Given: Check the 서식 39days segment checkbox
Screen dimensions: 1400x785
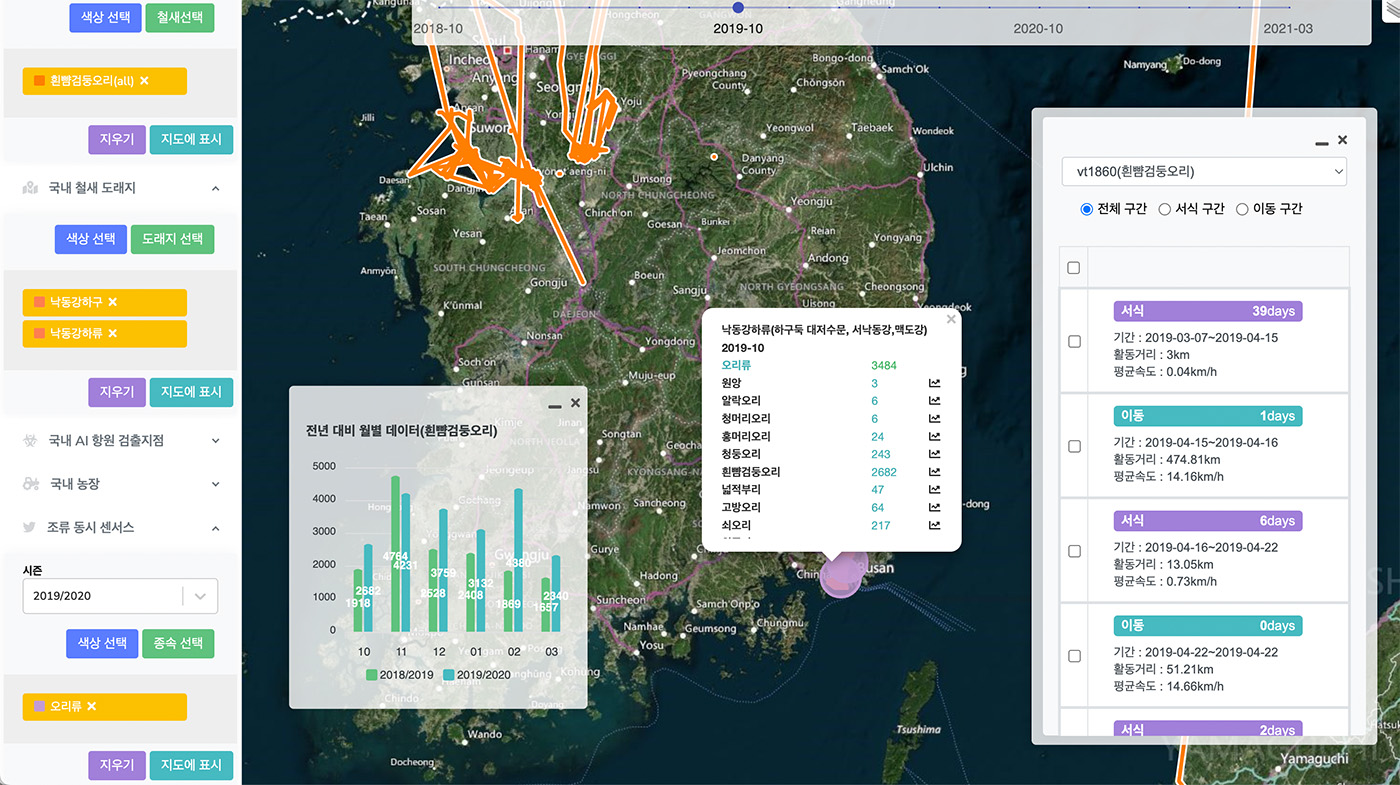Looking at the screenshot, I should click(1074, 341).
